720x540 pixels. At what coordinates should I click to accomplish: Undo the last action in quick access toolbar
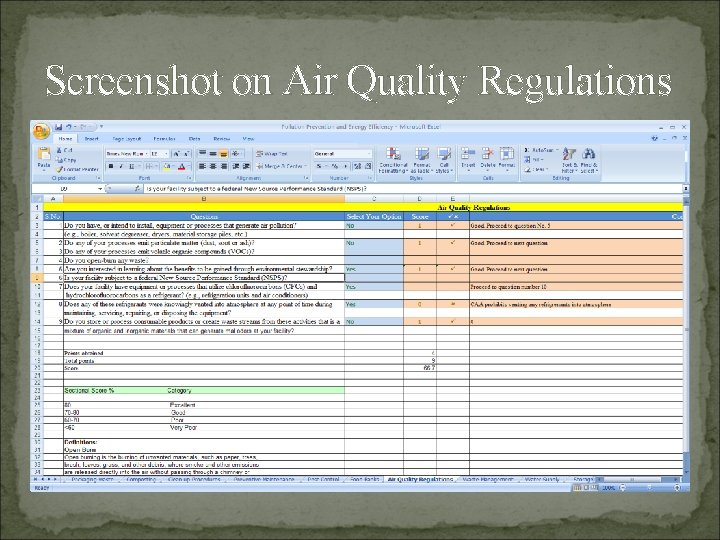[x=69, y=127]
